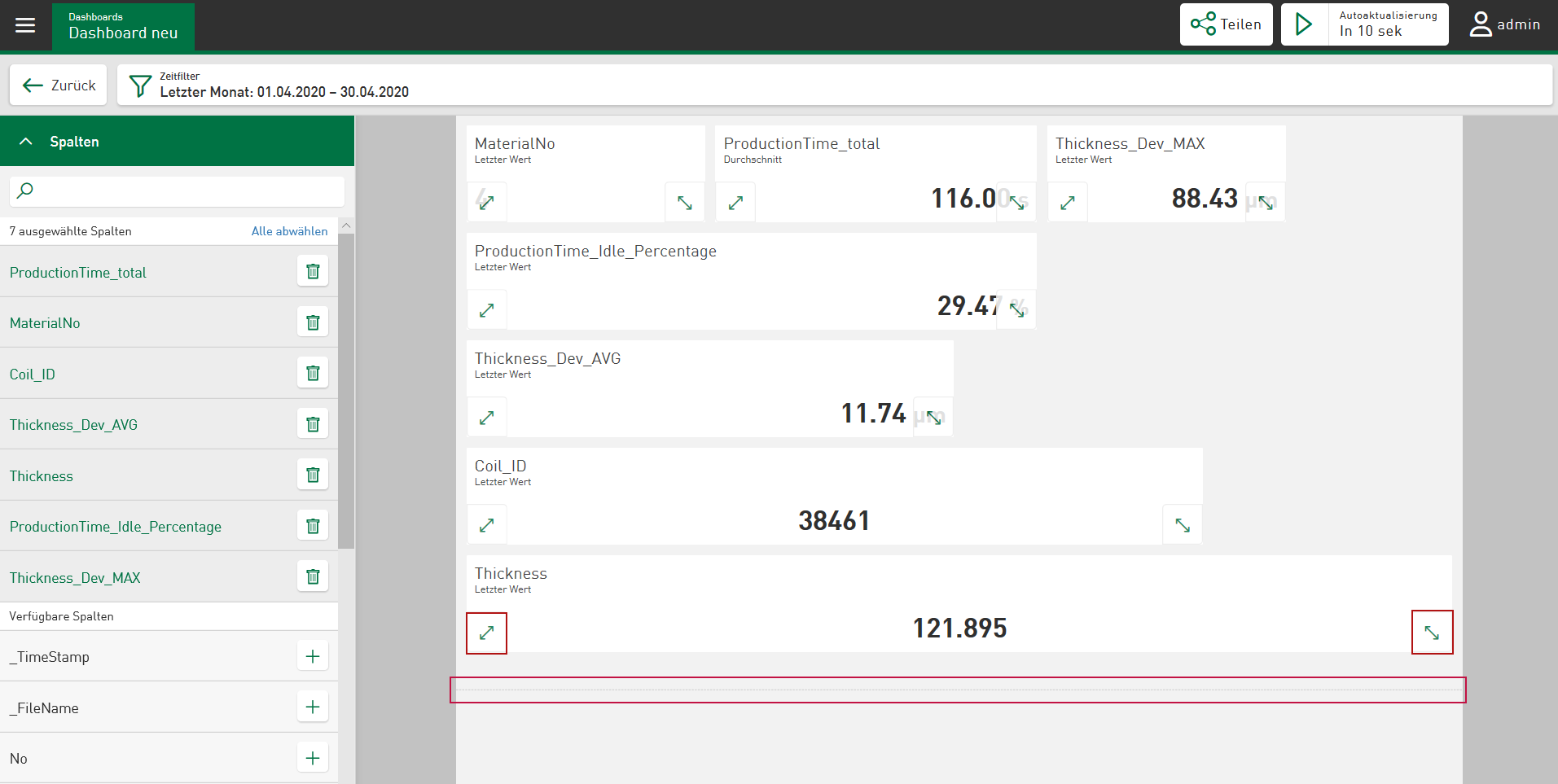
Task: Click the Alle abwählen link
Action: (289, 231)
